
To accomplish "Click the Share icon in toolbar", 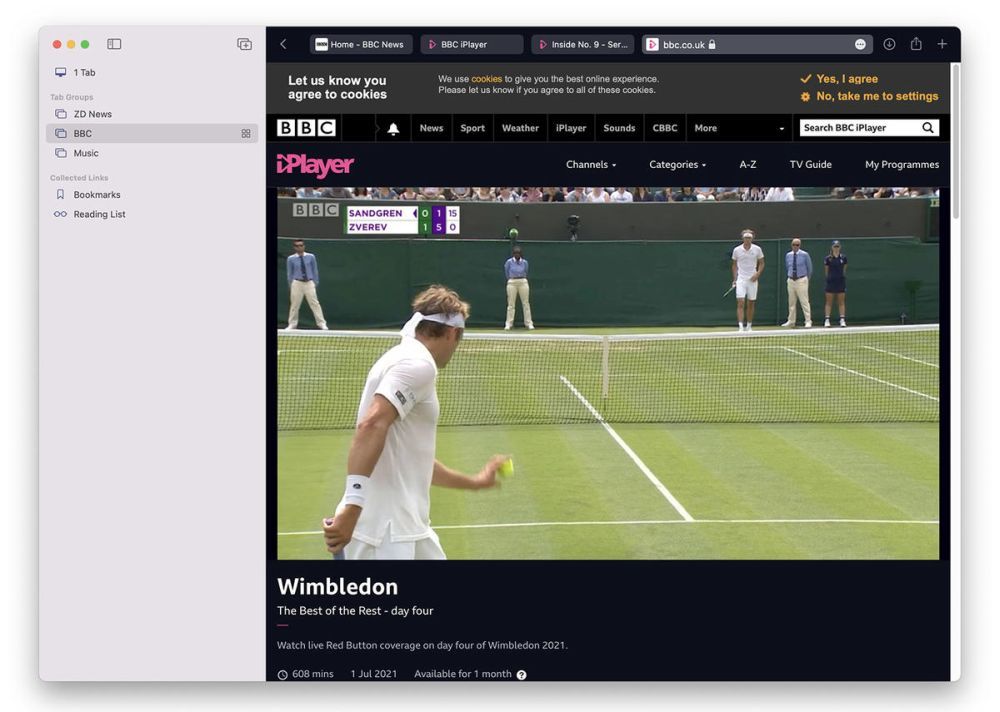I will pos(916,44).
